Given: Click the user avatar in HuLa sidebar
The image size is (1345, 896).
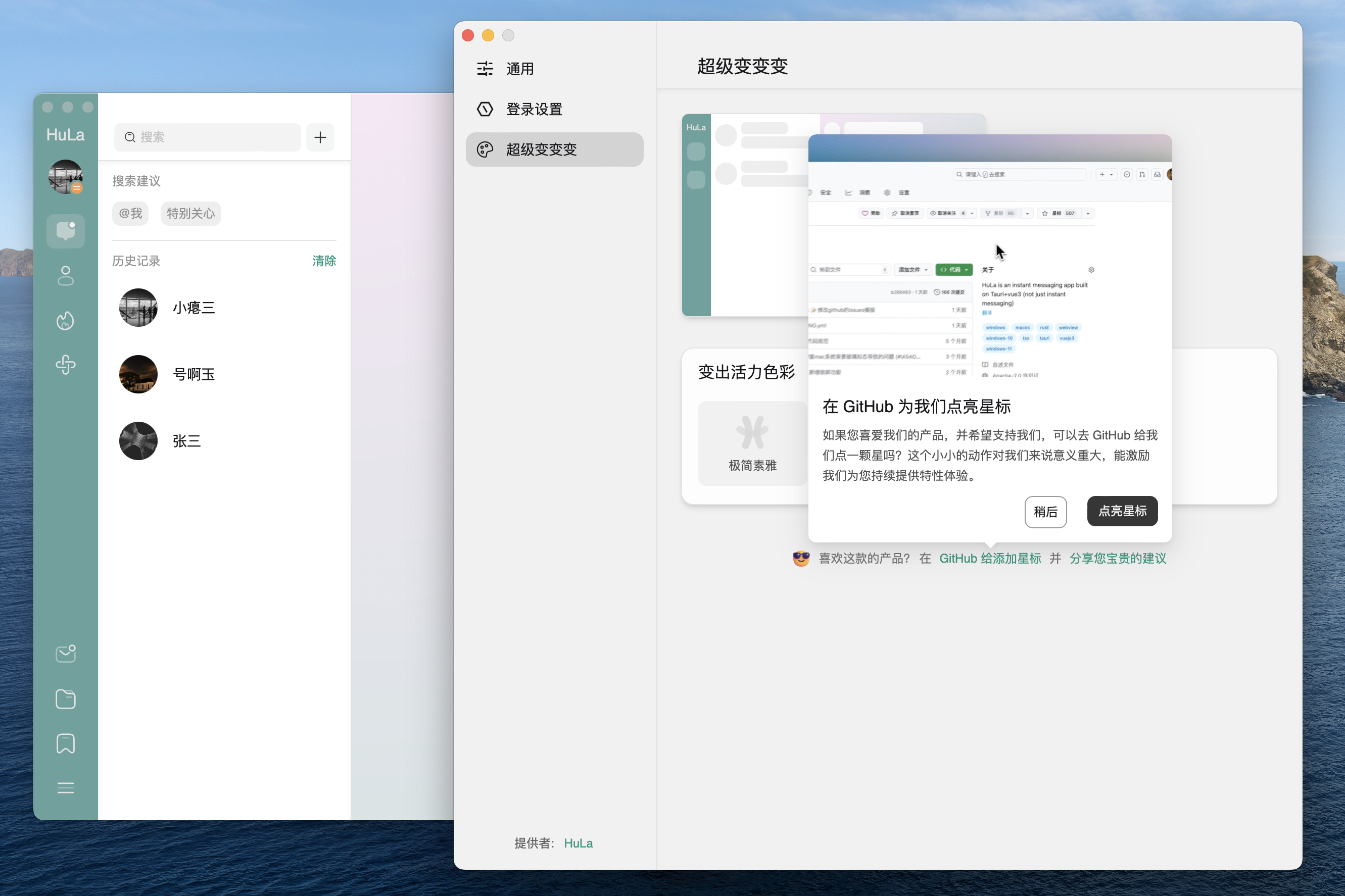Looking at the screenshot, I should 65,177.
